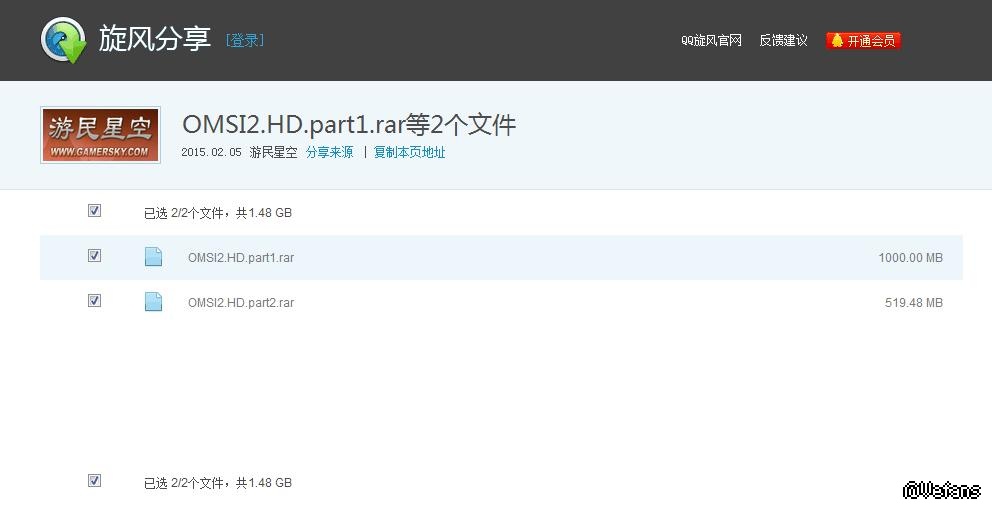Click the red 开通会员 button

point(863,40)
